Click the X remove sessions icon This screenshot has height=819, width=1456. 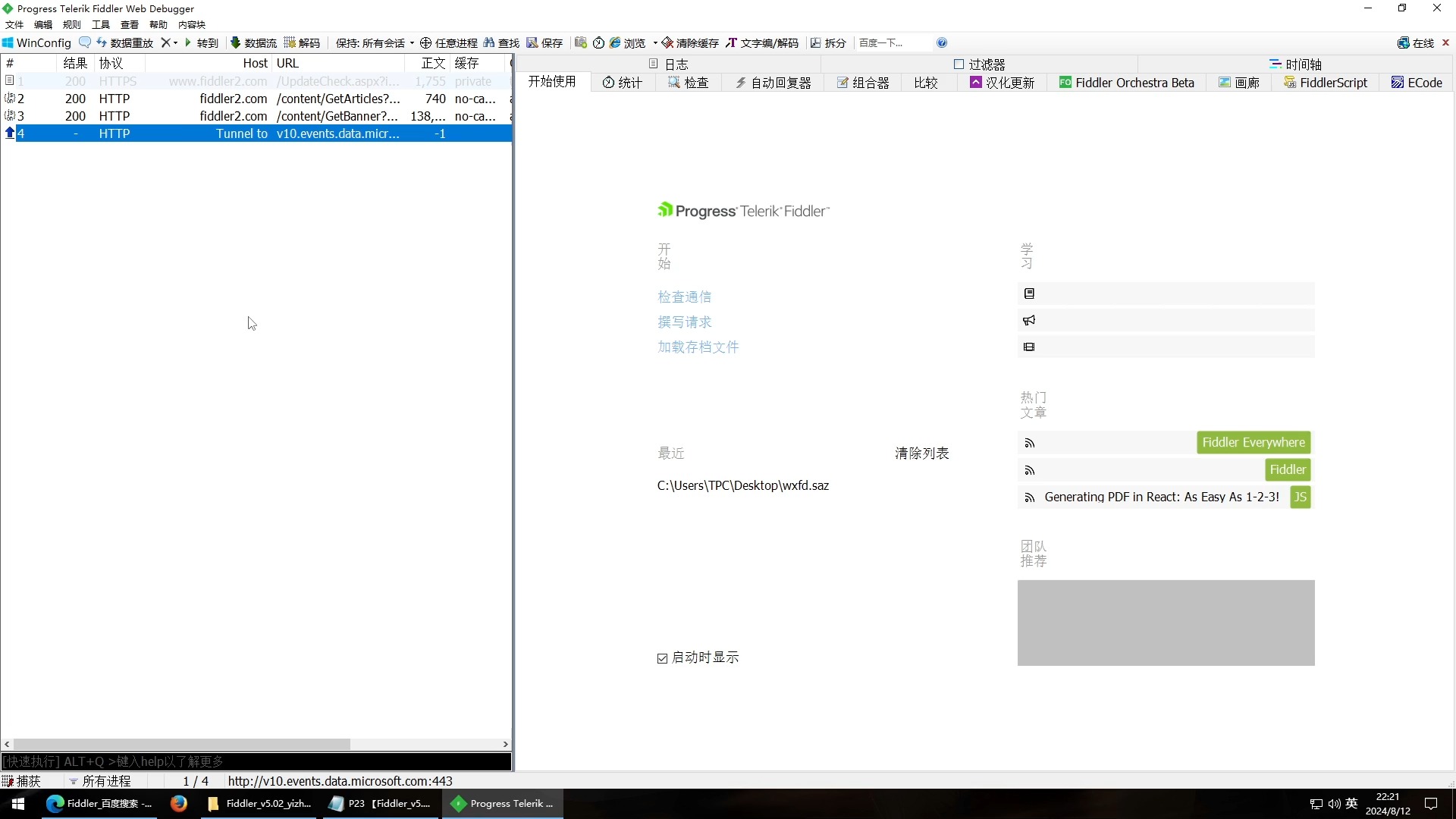click(x=165, y=43)
